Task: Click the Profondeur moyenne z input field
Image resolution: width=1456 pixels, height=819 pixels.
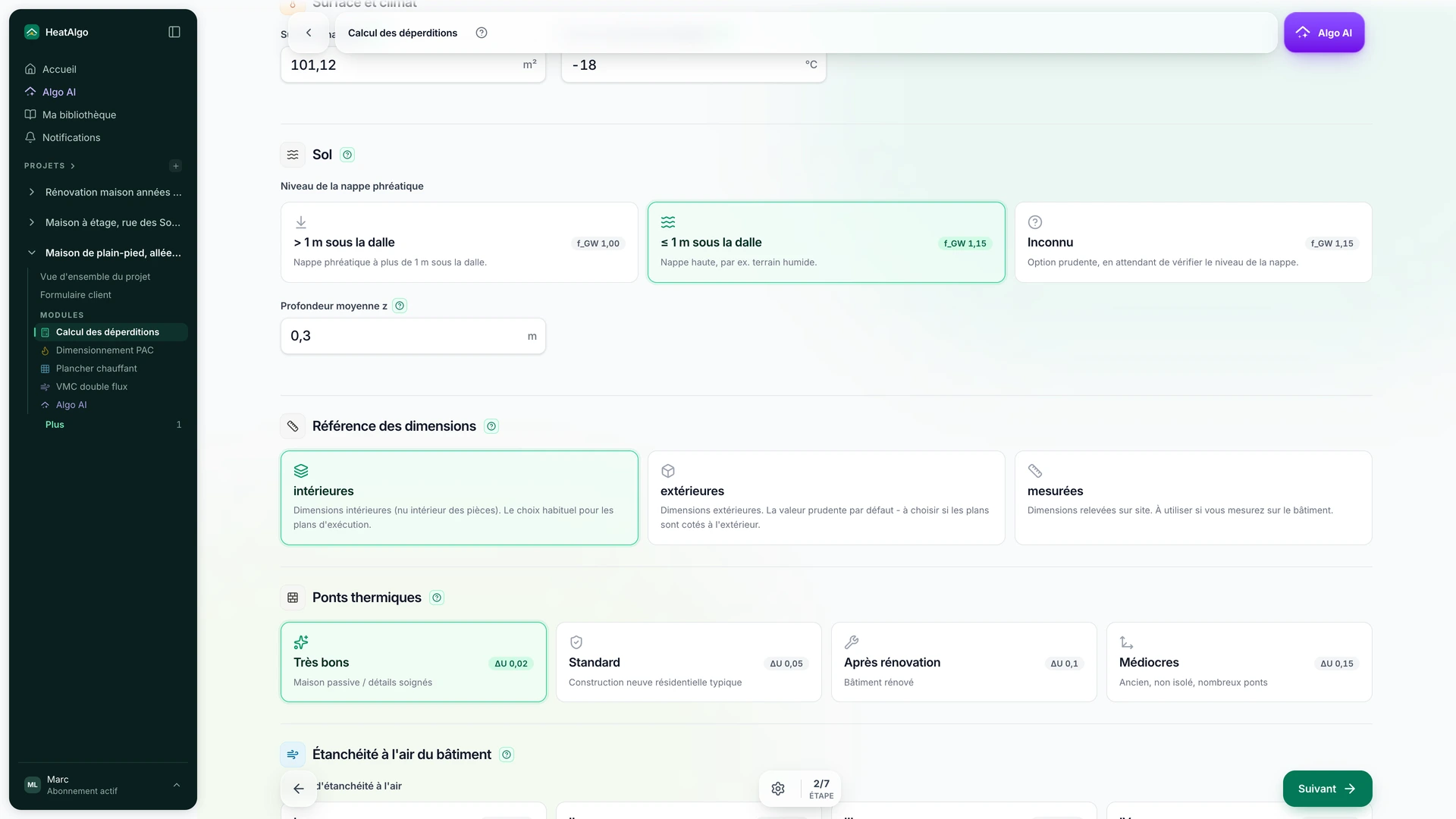Action: click(413, 336)
